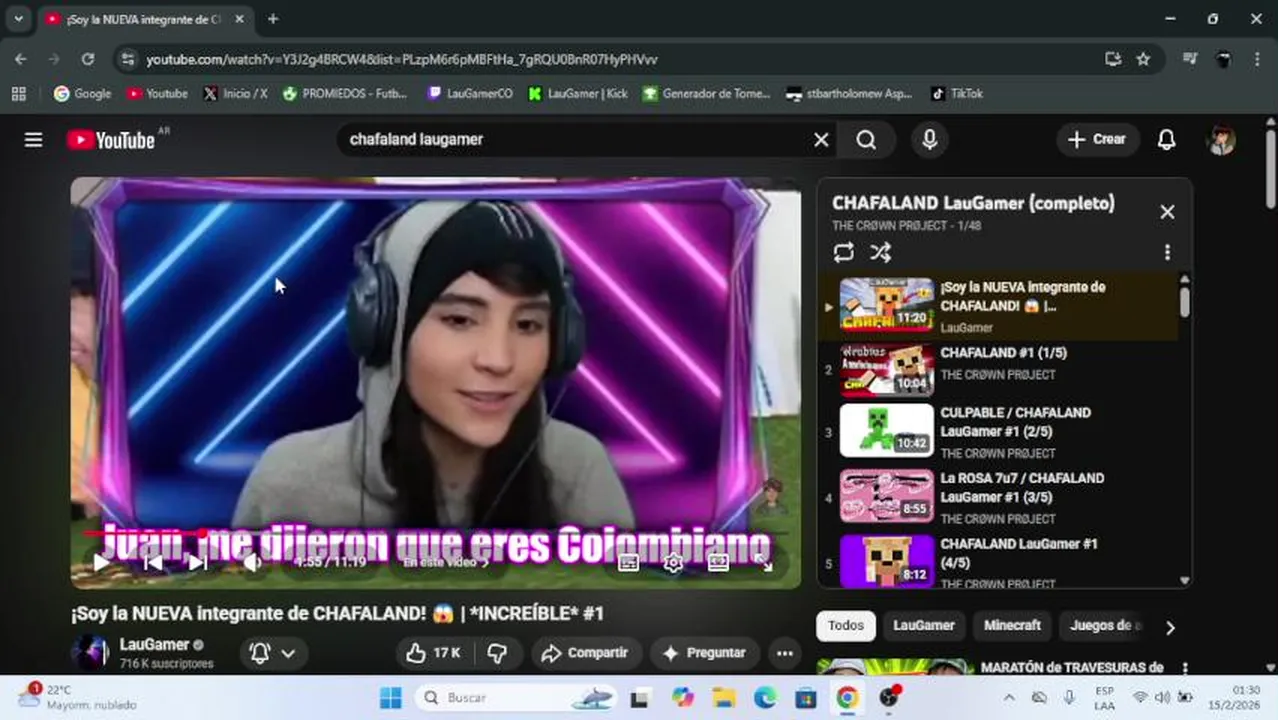The height and width of the screenshot is (720, 1278).
Task: Open Microsoft Edge from taskbar
Action: click(765, 698)
